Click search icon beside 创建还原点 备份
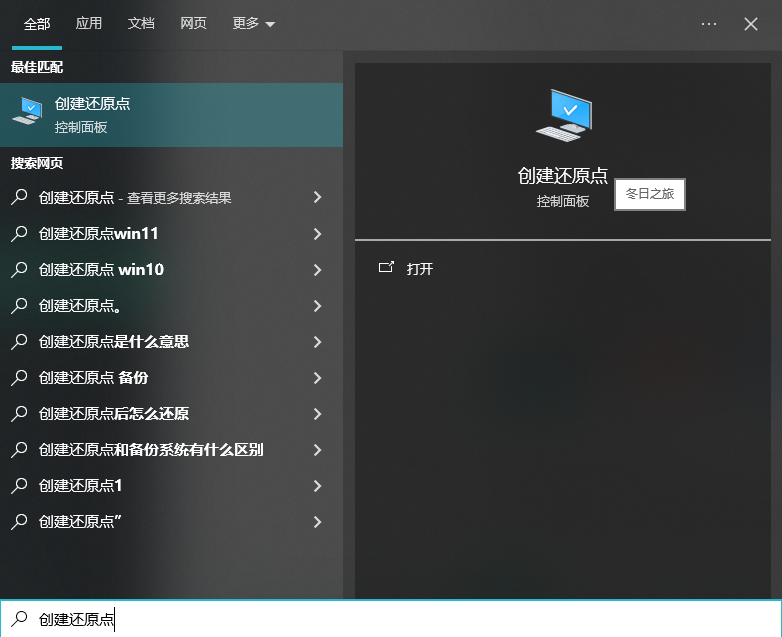Screen dimensions: 782x637 coord(19,378)
